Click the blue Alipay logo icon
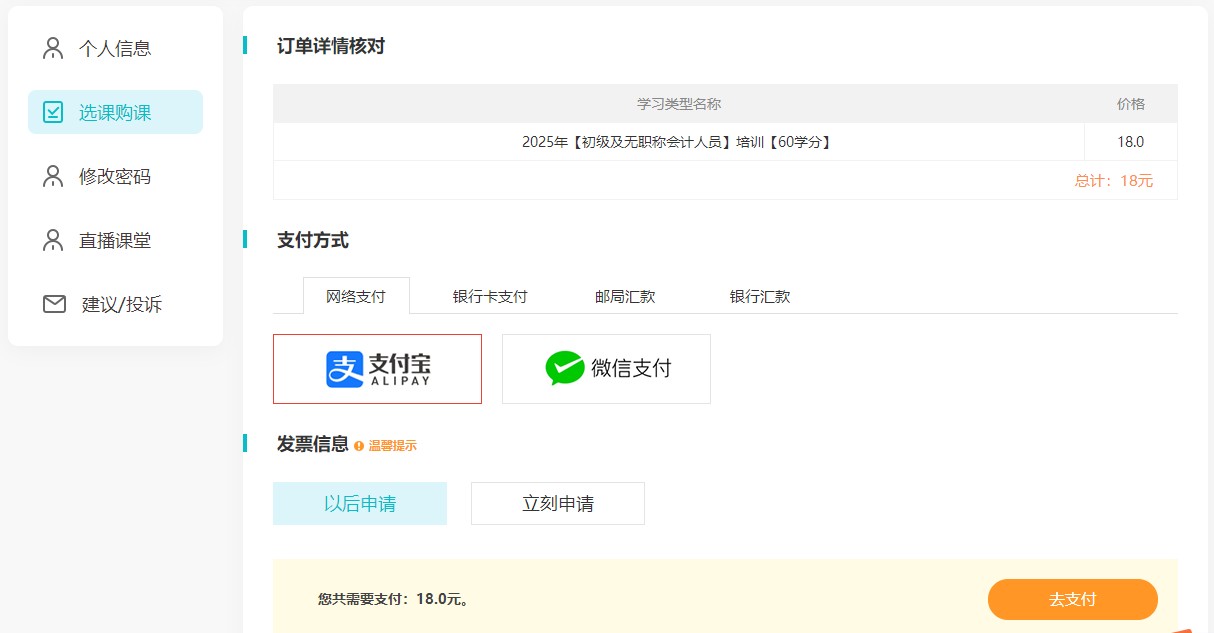This screenshot has width=1214, height=633. tap(344, 369)
